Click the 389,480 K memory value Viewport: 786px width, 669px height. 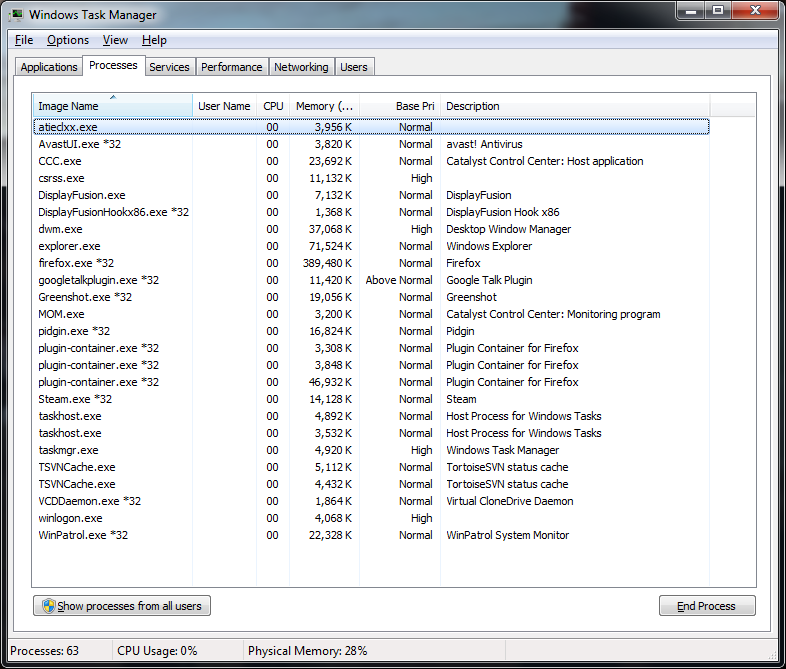(x=327, y=263)
